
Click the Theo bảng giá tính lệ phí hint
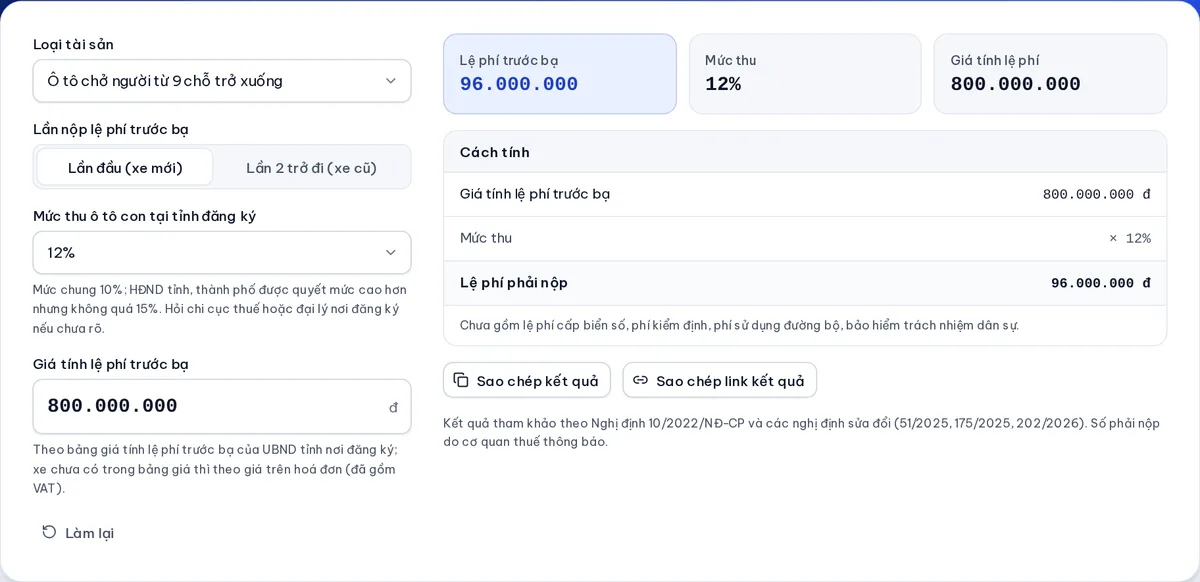click(x=216, y=469)
